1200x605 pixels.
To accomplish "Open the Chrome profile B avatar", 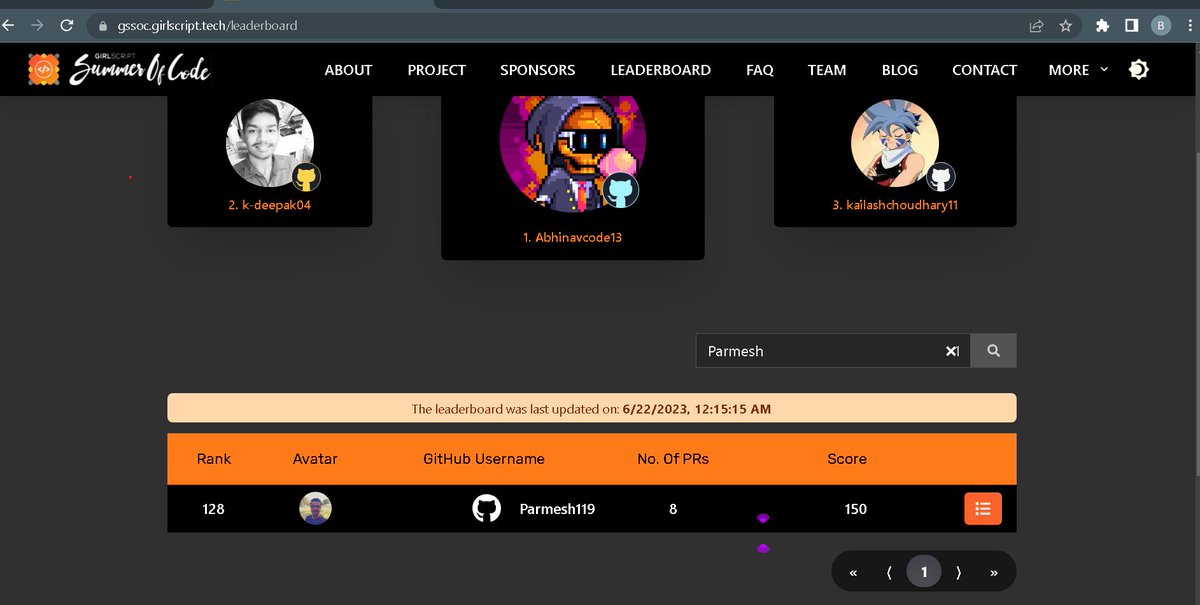I will [x=1161, y=26].
